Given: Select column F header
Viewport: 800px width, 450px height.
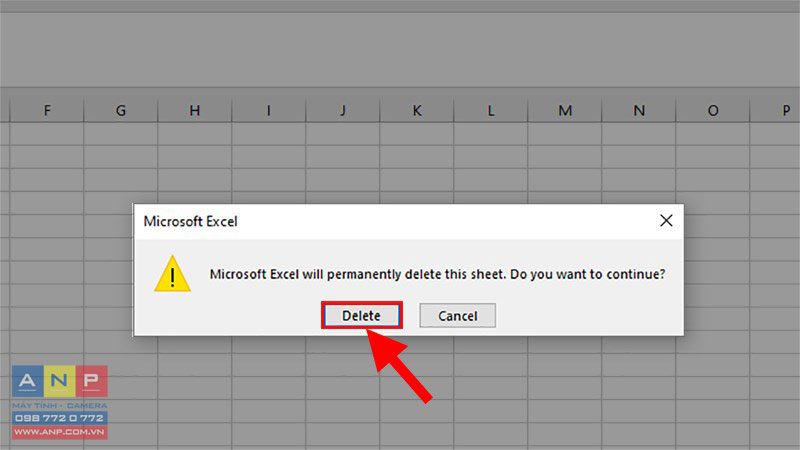Looking at the screenshot, I should [47, 110].
